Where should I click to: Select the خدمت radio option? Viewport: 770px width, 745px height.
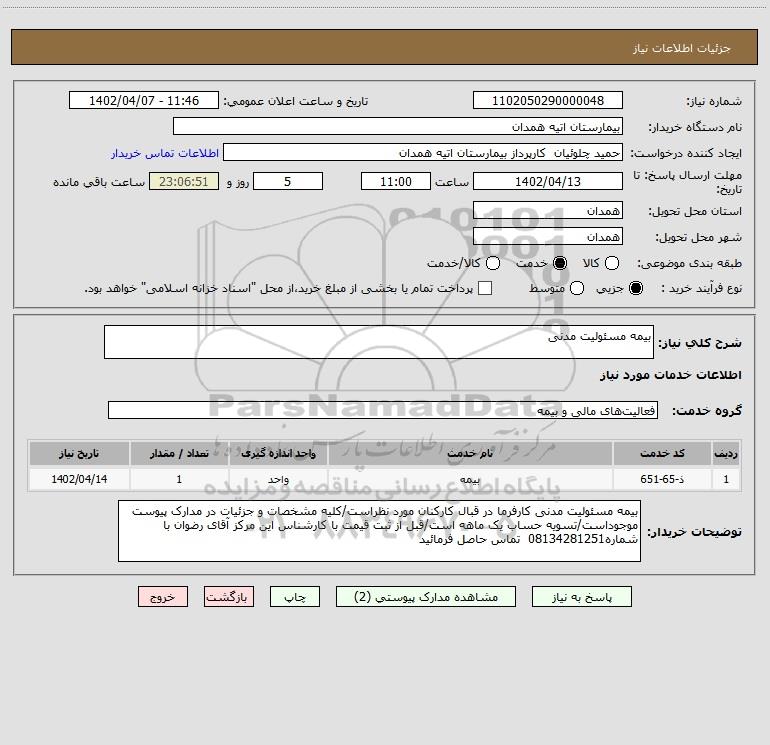(x=560, y=263)
